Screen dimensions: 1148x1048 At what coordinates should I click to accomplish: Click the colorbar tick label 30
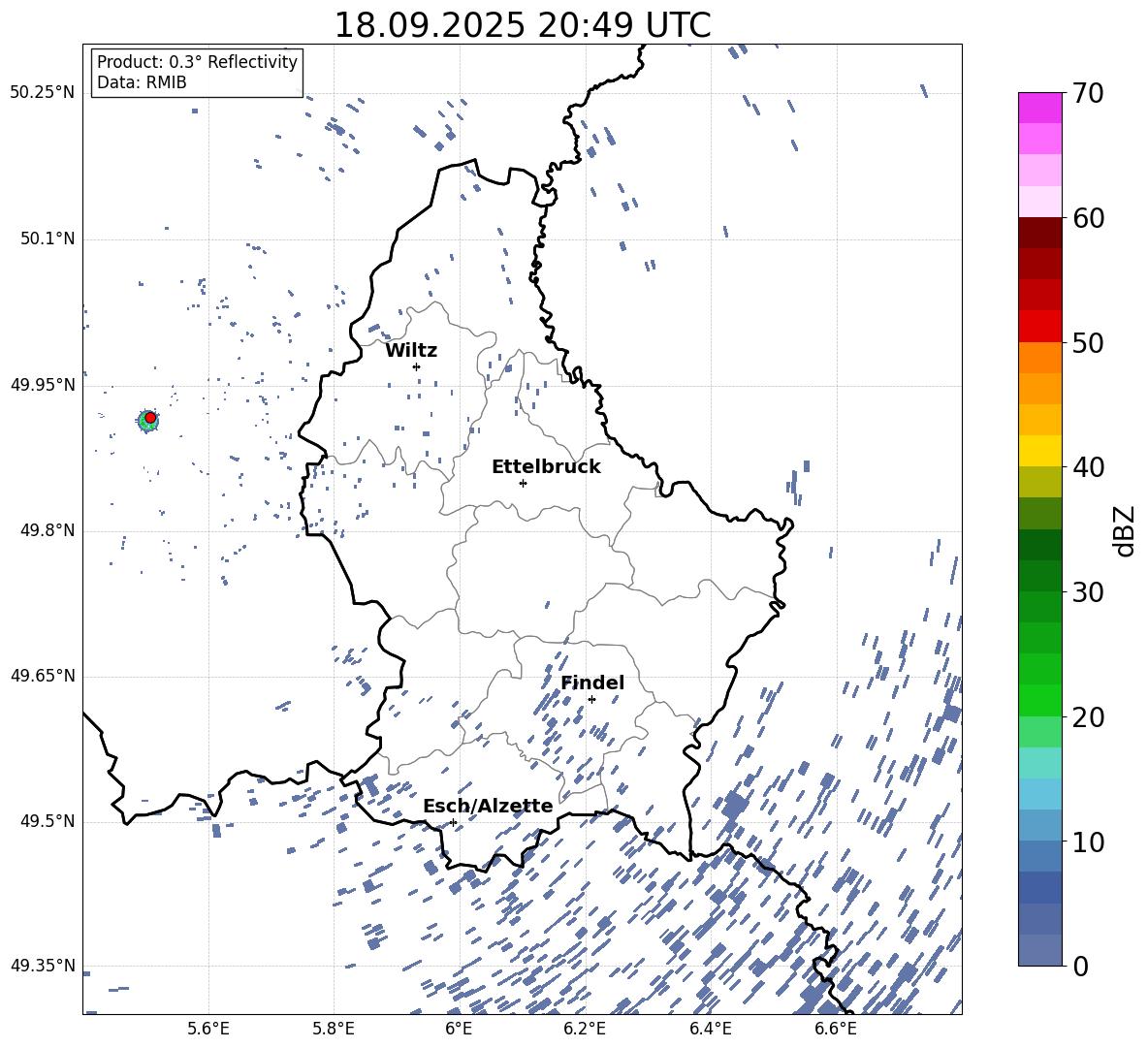tap(1088, 592)
